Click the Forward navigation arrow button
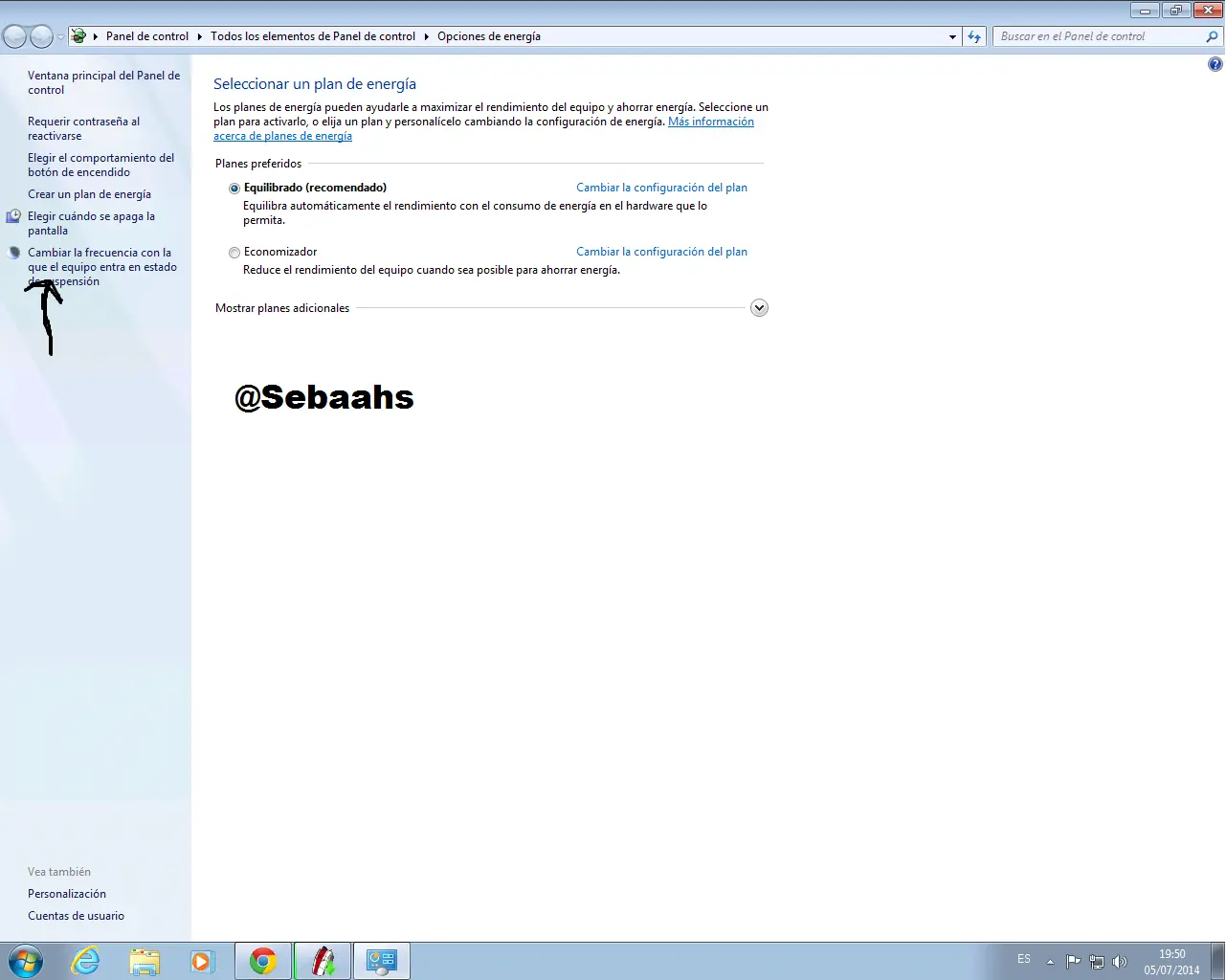 (x=41, y=36)
